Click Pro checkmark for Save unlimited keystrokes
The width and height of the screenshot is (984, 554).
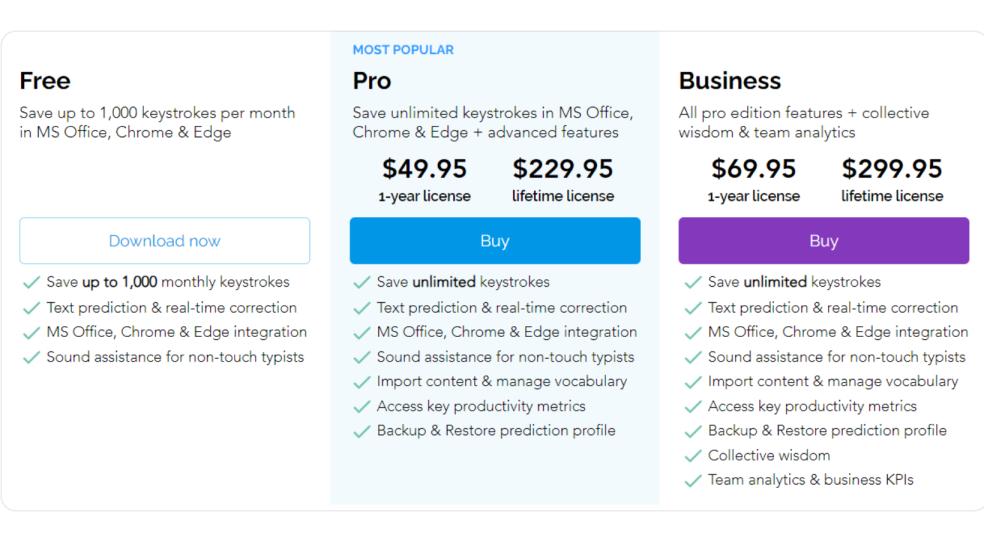point(361,283)
